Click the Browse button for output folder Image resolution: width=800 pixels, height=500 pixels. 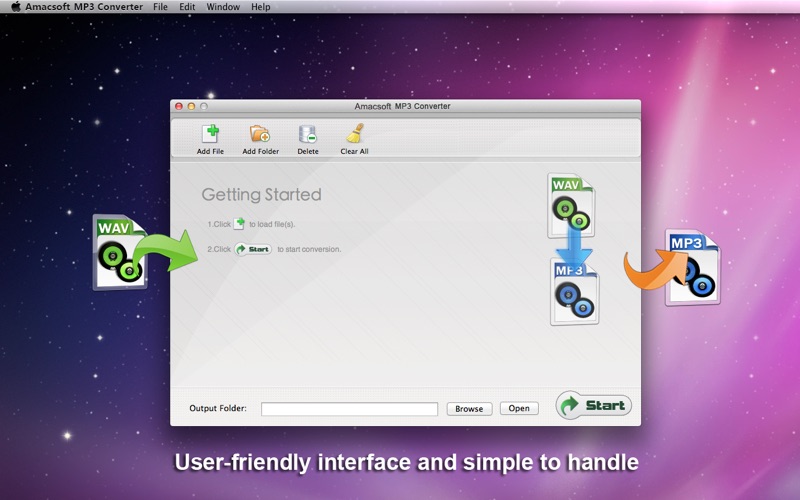pos(469,409)
